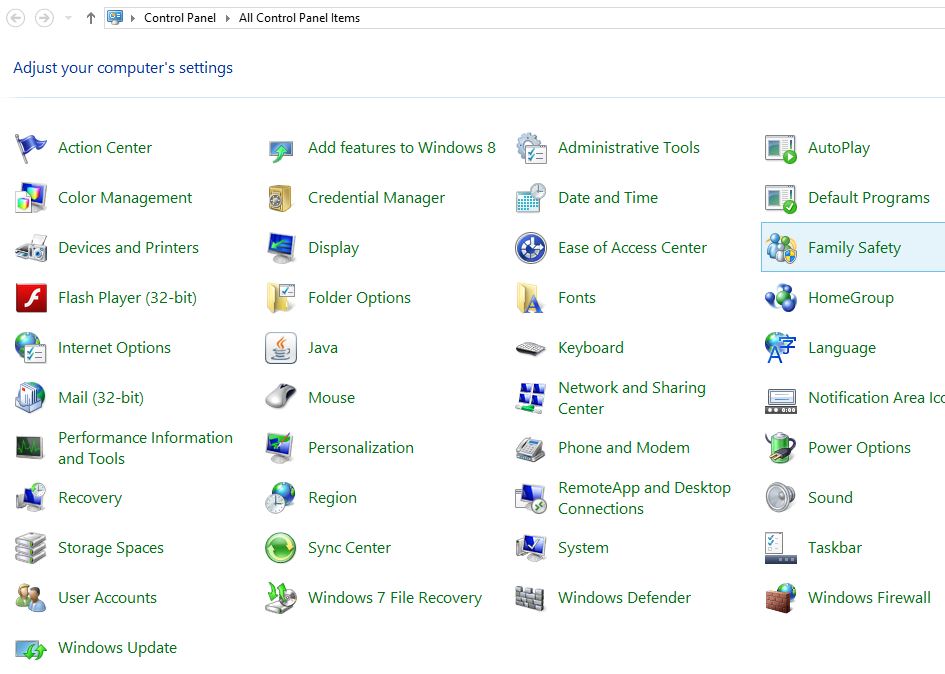This screenshot has width=945, height=674.
Task: Expand the arrow before Control Panel breadcrumb
Action: 133,18
